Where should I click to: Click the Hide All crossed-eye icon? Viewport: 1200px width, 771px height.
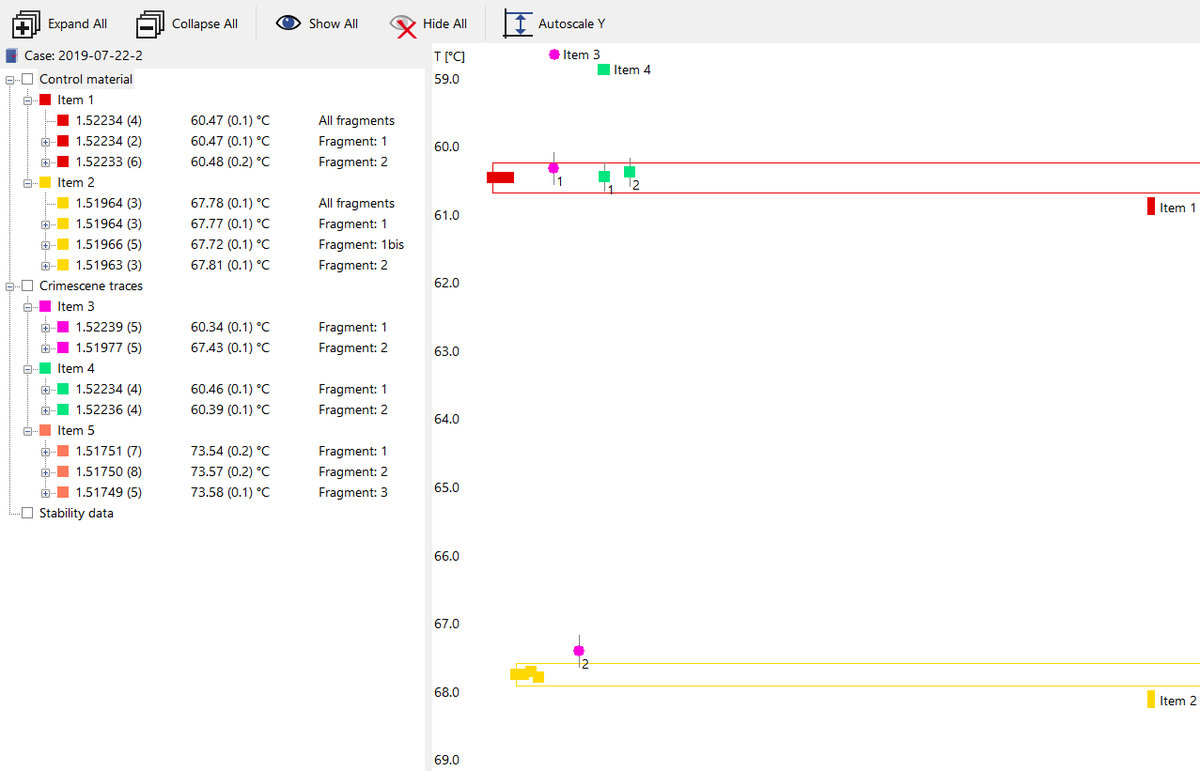(x=403, y=24)
